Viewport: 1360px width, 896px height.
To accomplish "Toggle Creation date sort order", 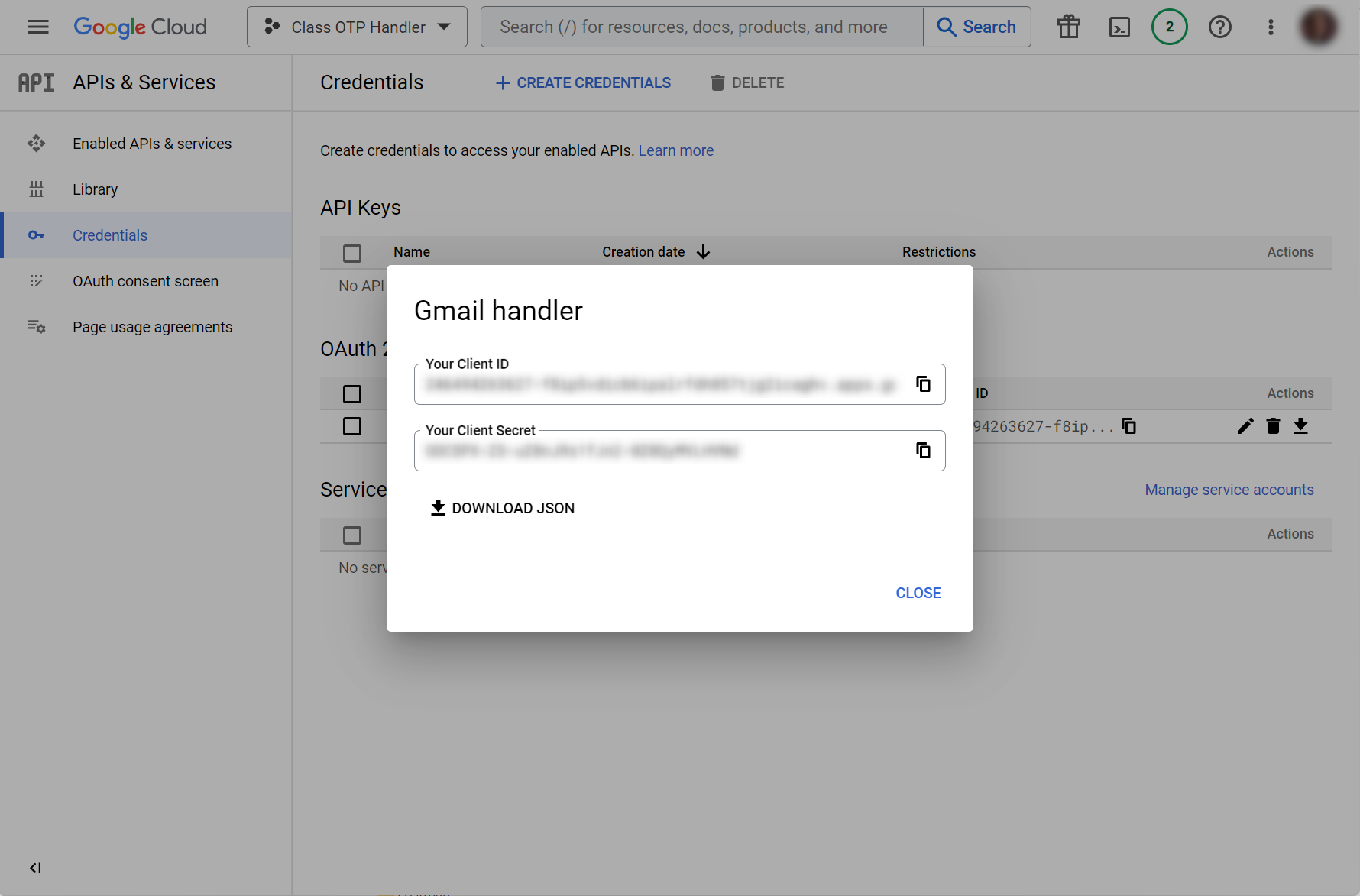I will [703, 251].
